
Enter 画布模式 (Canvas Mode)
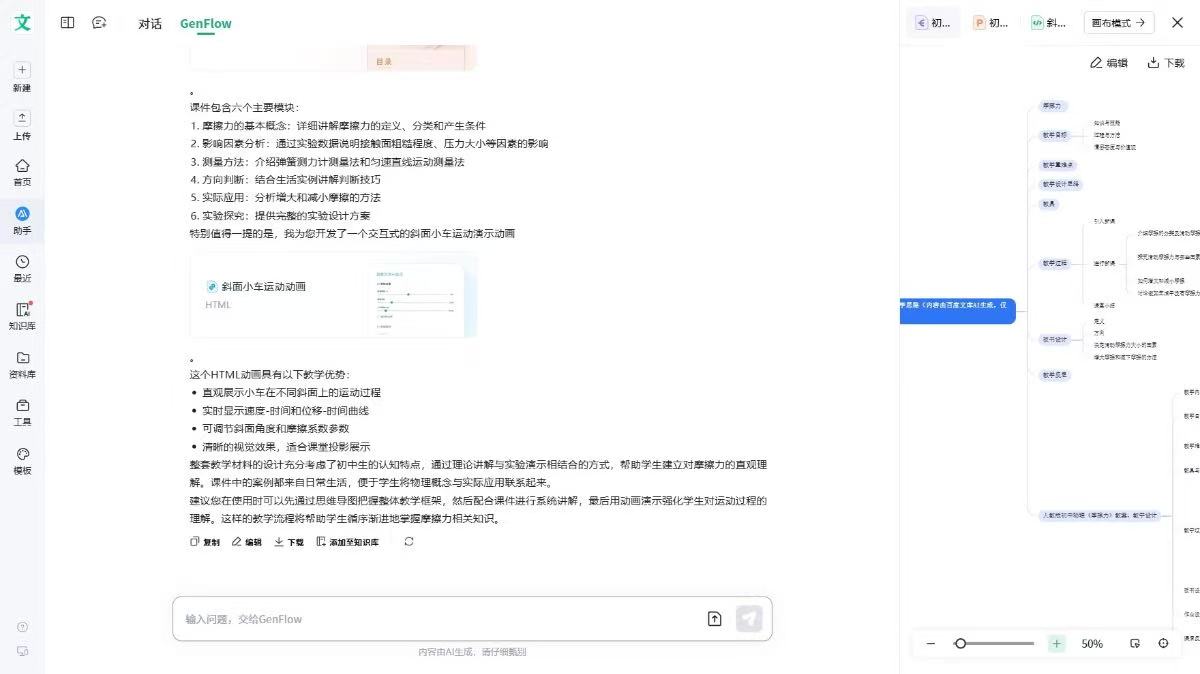(x=1118, y=21)
